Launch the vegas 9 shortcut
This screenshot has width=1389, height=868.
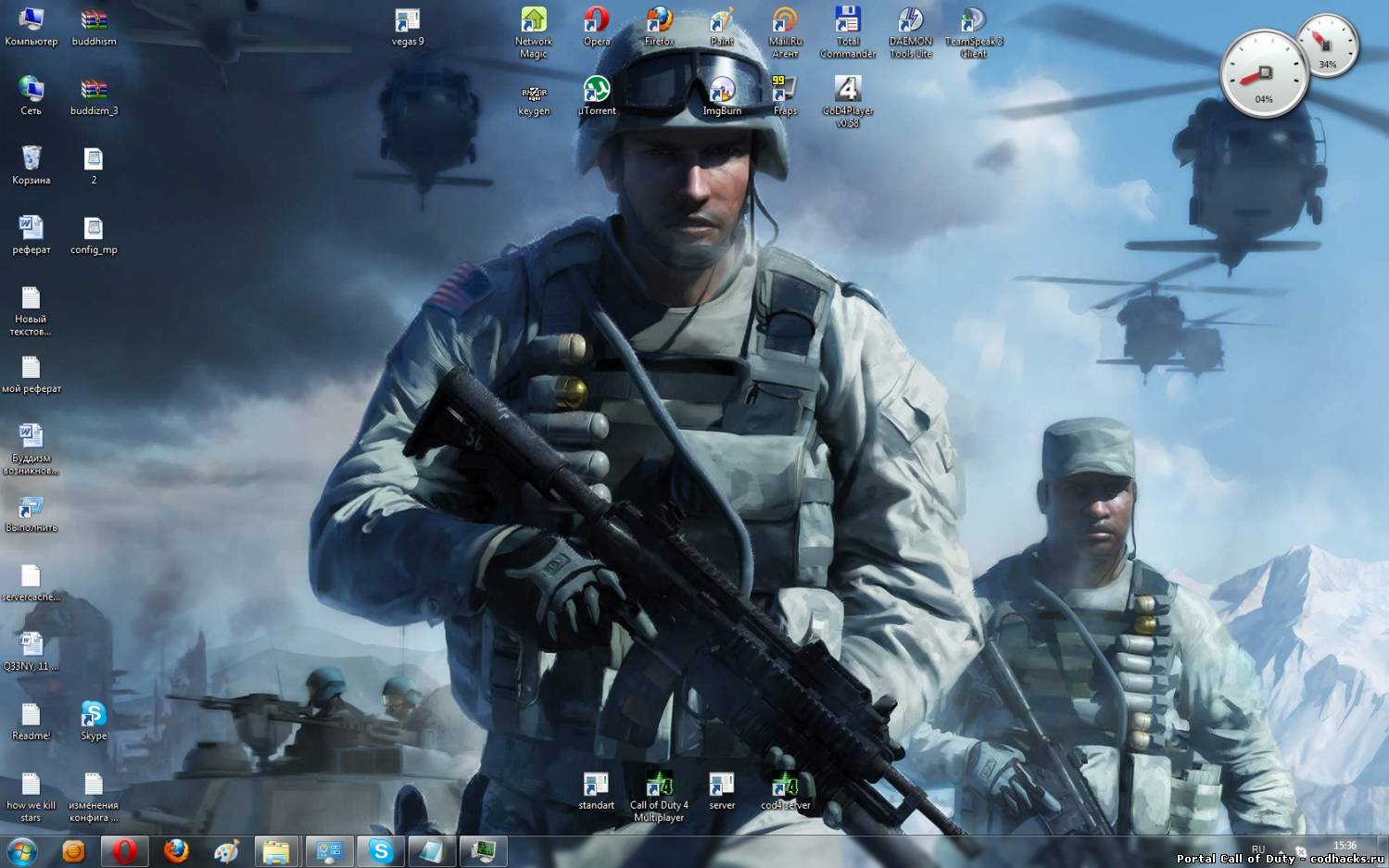click(x=408, y=26)
